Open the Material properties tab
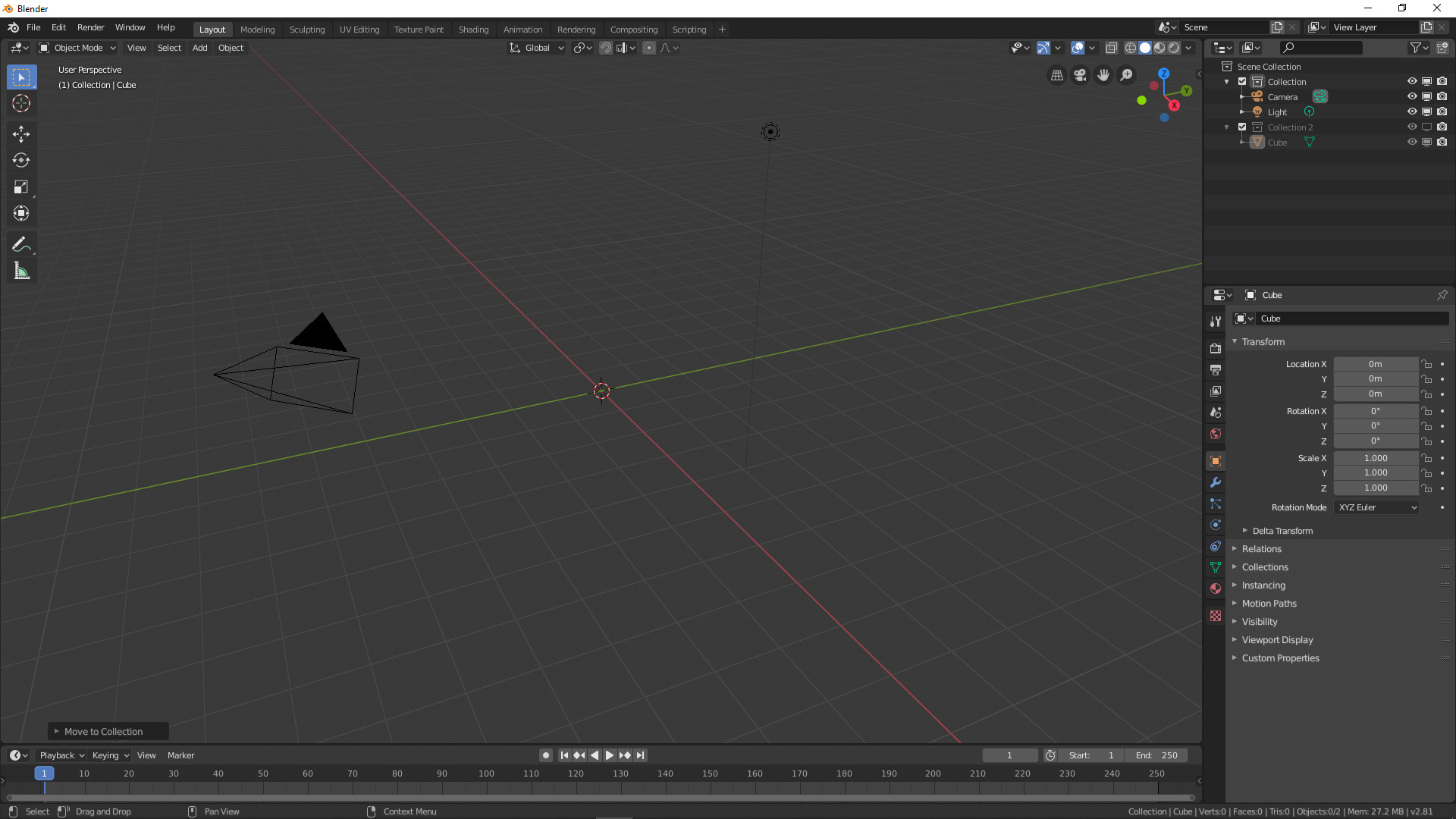This screenshot has height=819, width=1456. click(1216, 588)
